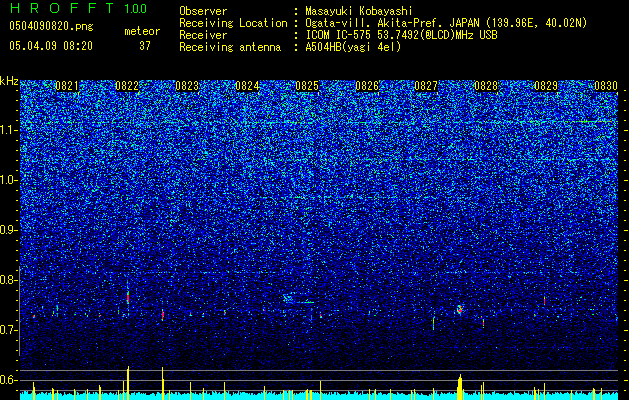Click the 'Receiving Location' label
Screen dimensions: 629x400
233,23
